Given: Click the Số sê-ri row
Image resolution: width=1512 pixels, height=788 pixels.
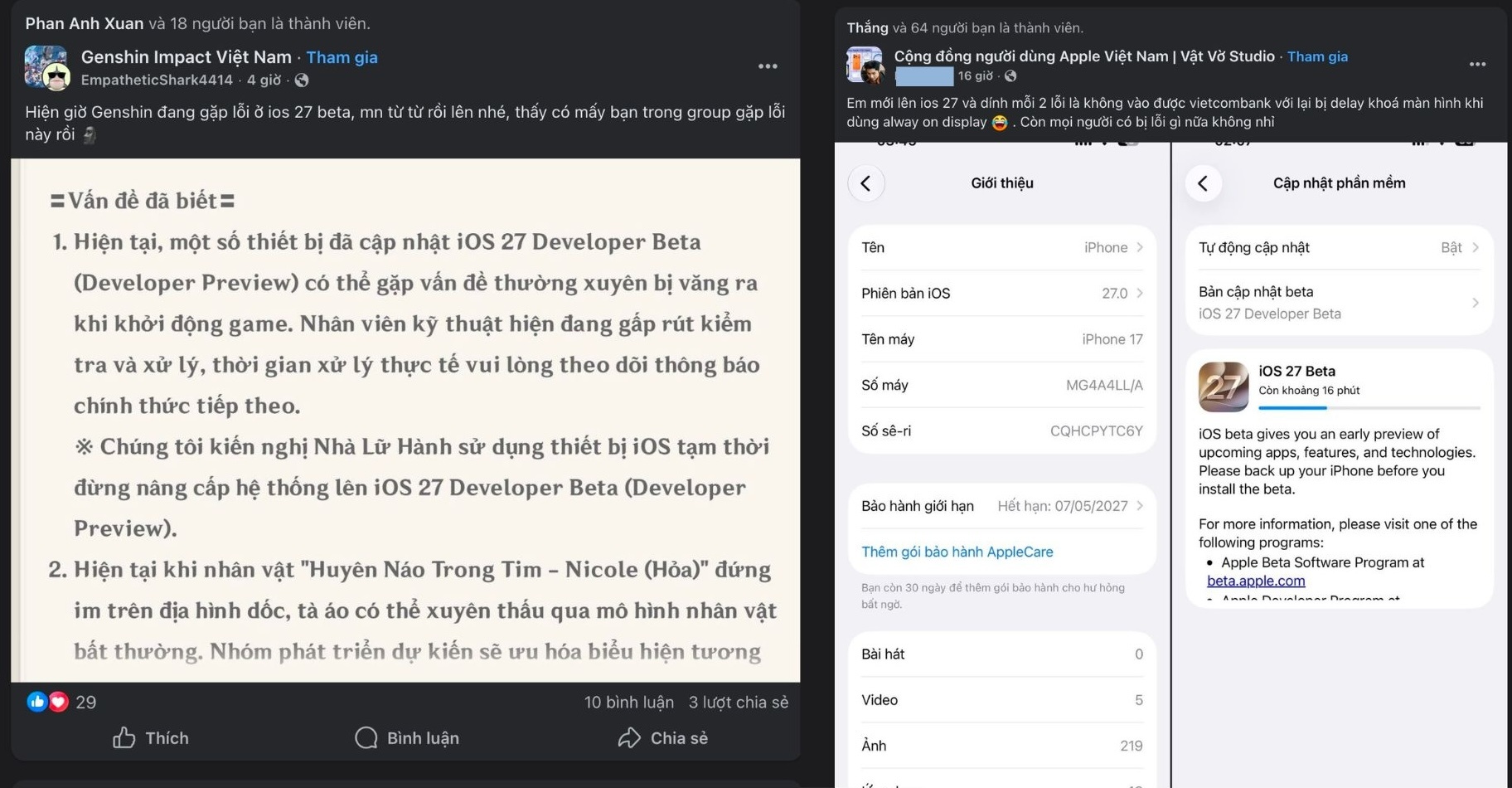Looking at the screenshot, I should 1002,430.
